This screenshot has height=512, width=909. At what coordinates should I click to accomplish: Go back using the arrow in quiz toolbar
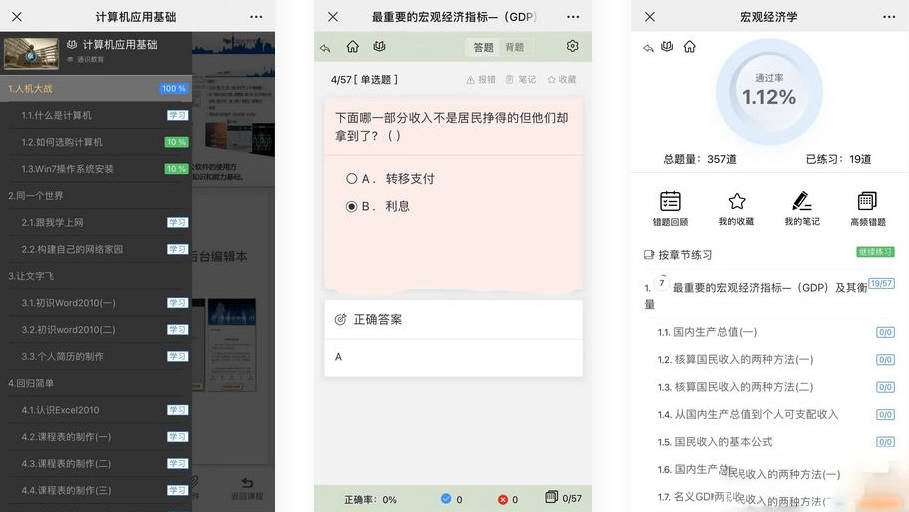coord(325,48)
